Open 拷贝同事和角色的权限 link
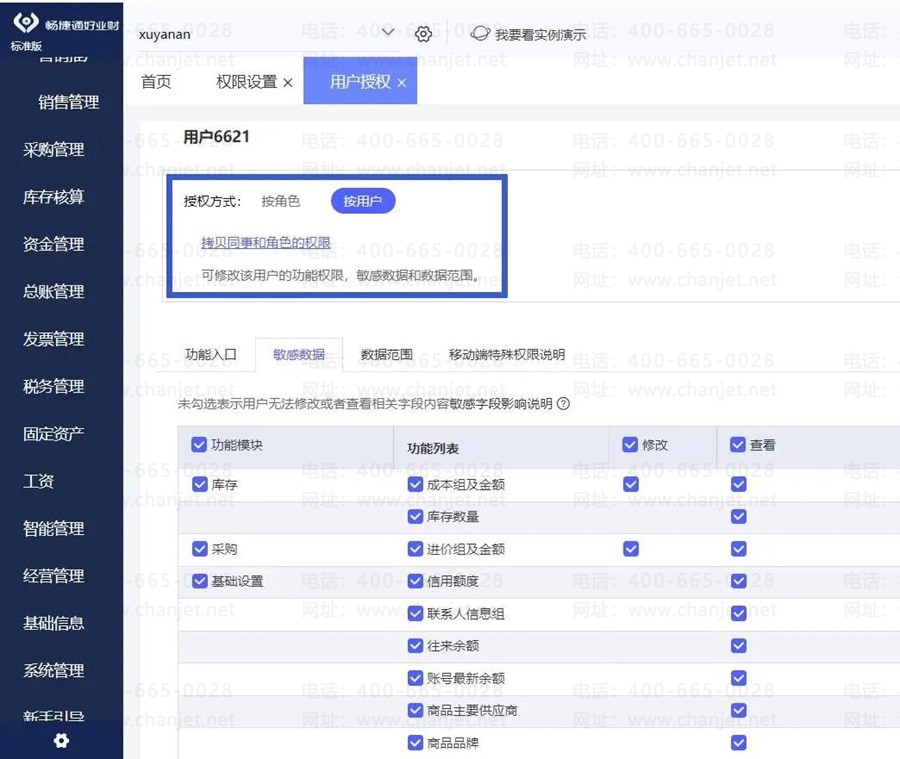Screen dimensions: 900x759 266,242
